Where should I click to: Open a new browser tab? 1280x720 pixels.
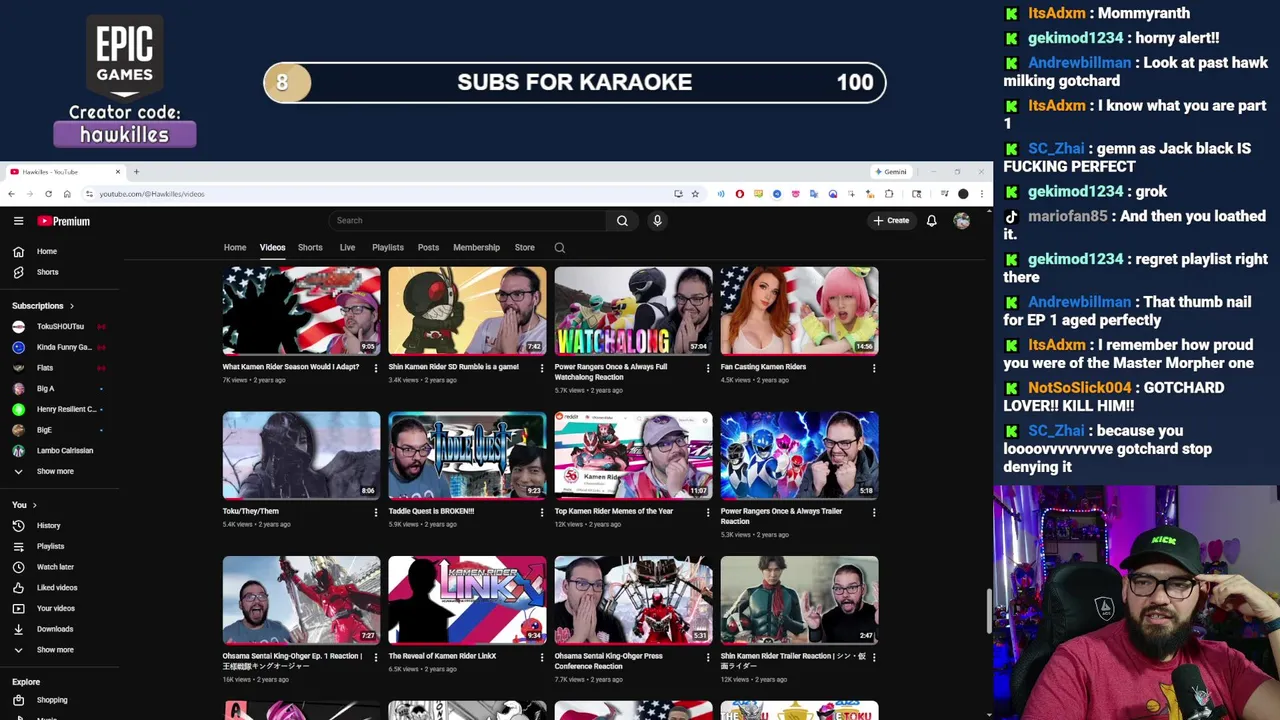click(x=136, y=172)
